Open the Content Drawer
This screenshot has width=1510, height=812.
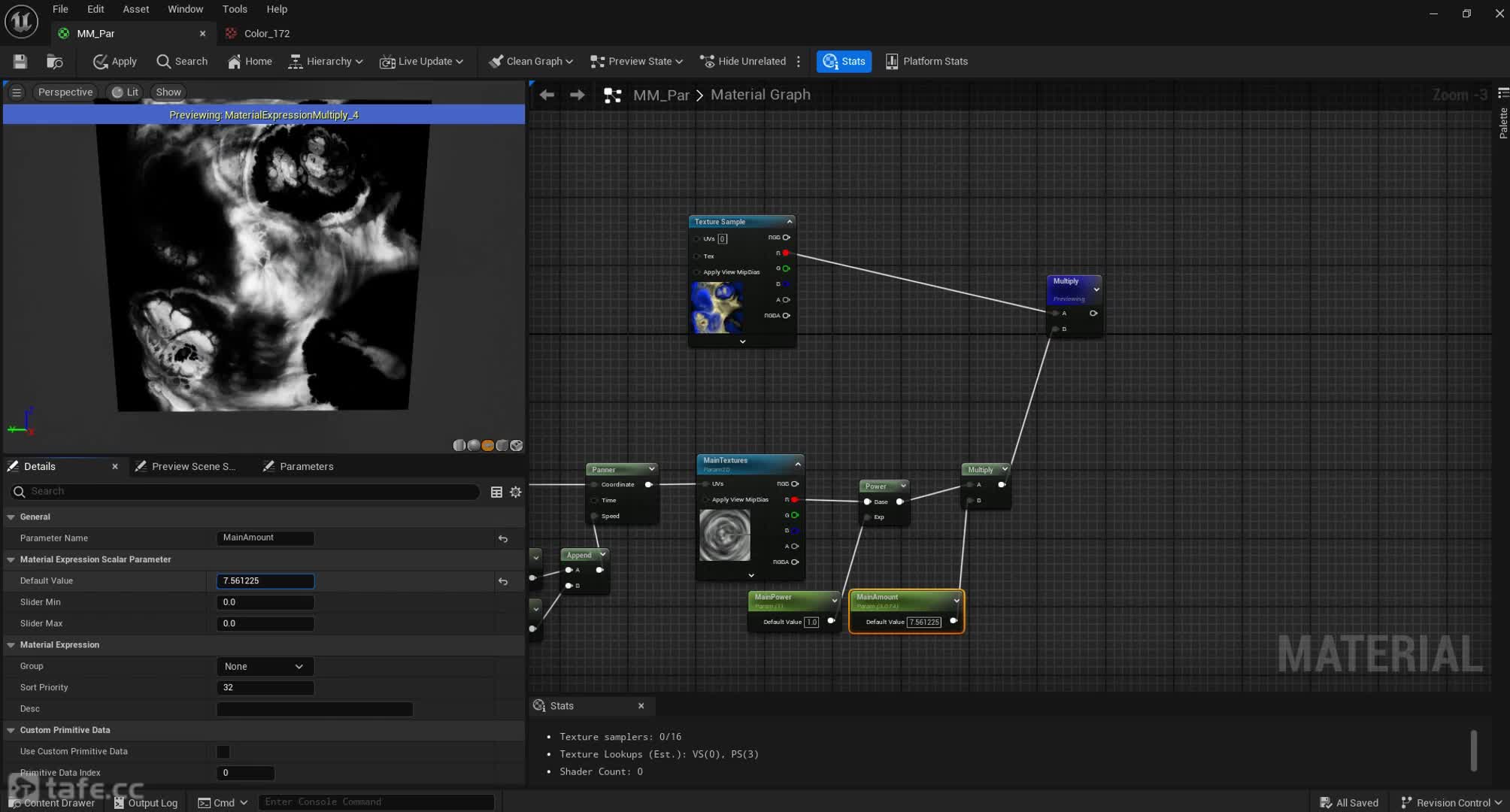point(52,802)
